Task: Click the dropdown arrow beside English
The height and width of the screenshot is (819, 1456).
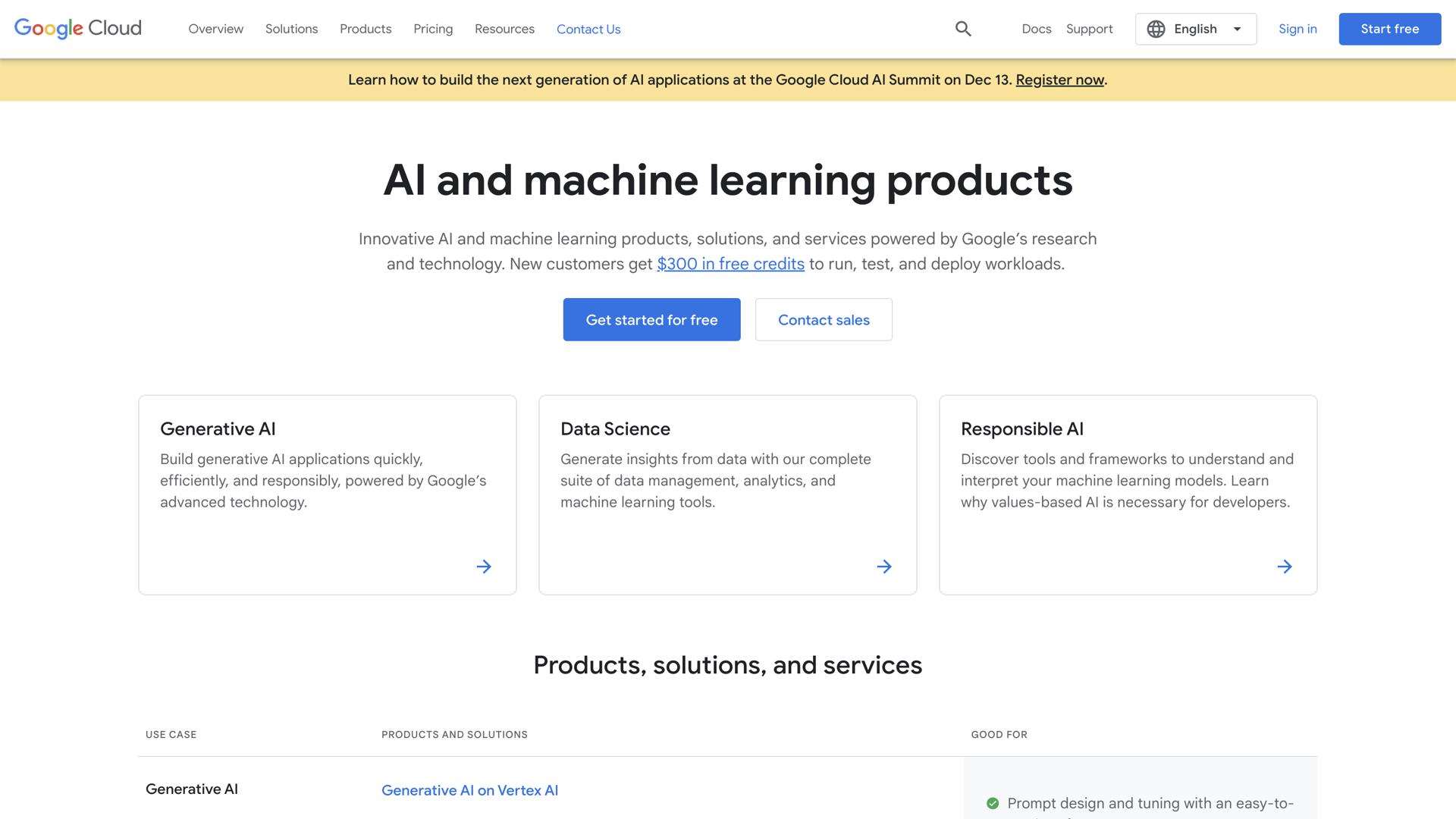Action: click(x=1236, y=29)
